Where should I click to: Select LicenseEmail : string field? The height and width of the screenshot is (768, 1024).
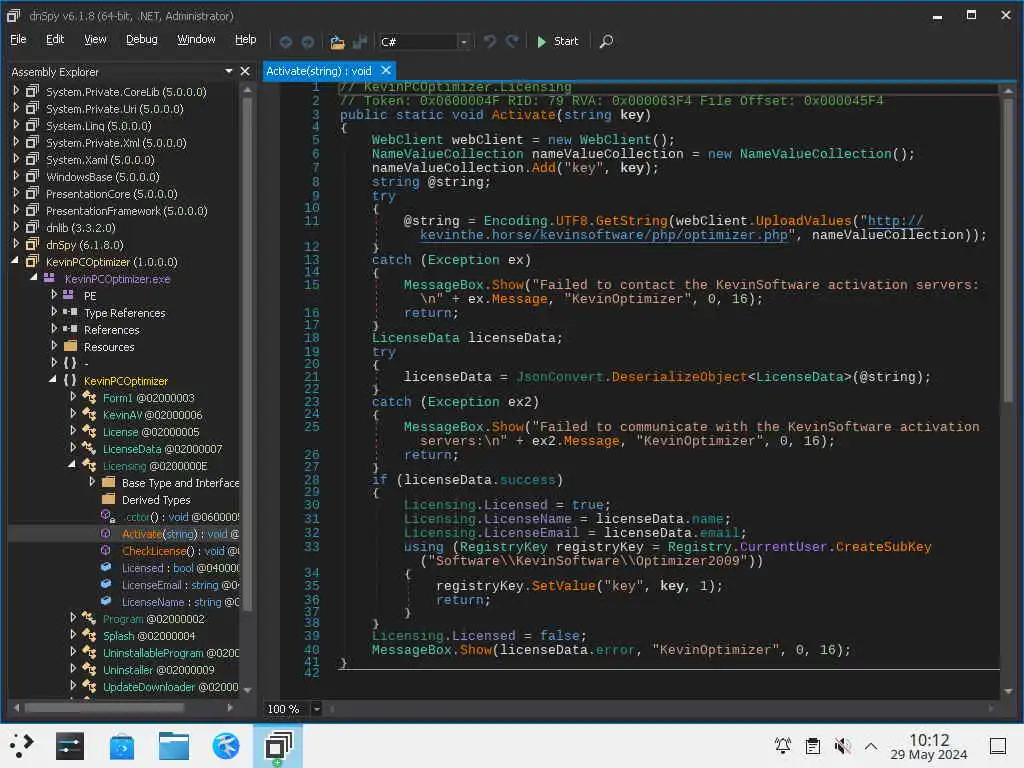click(x=180, y=584)
